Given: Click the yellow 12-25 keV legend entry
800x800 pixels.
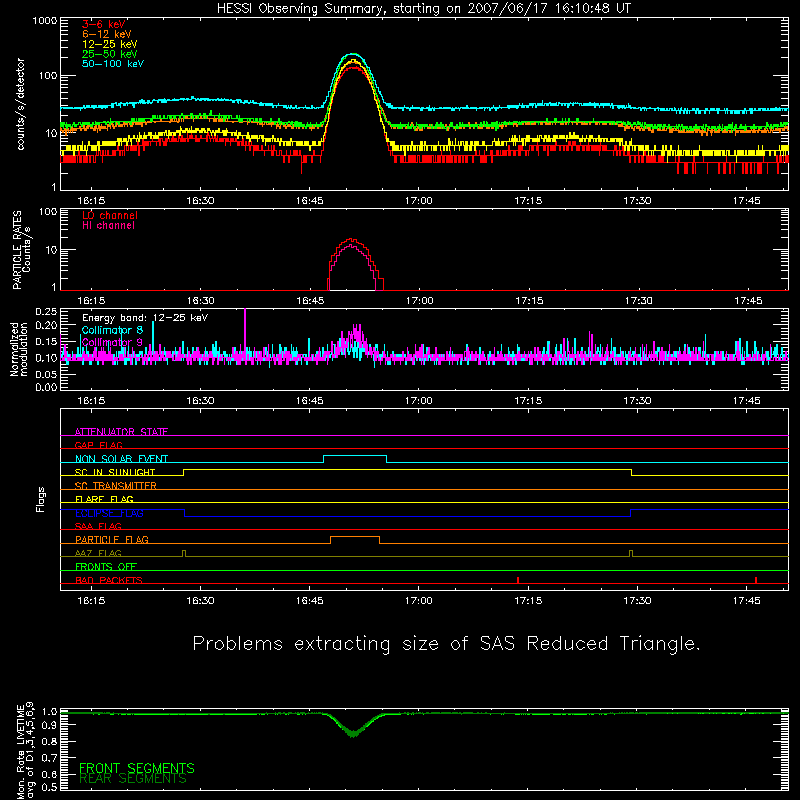Looking at the screenshot, I should (x=110, y=44).
